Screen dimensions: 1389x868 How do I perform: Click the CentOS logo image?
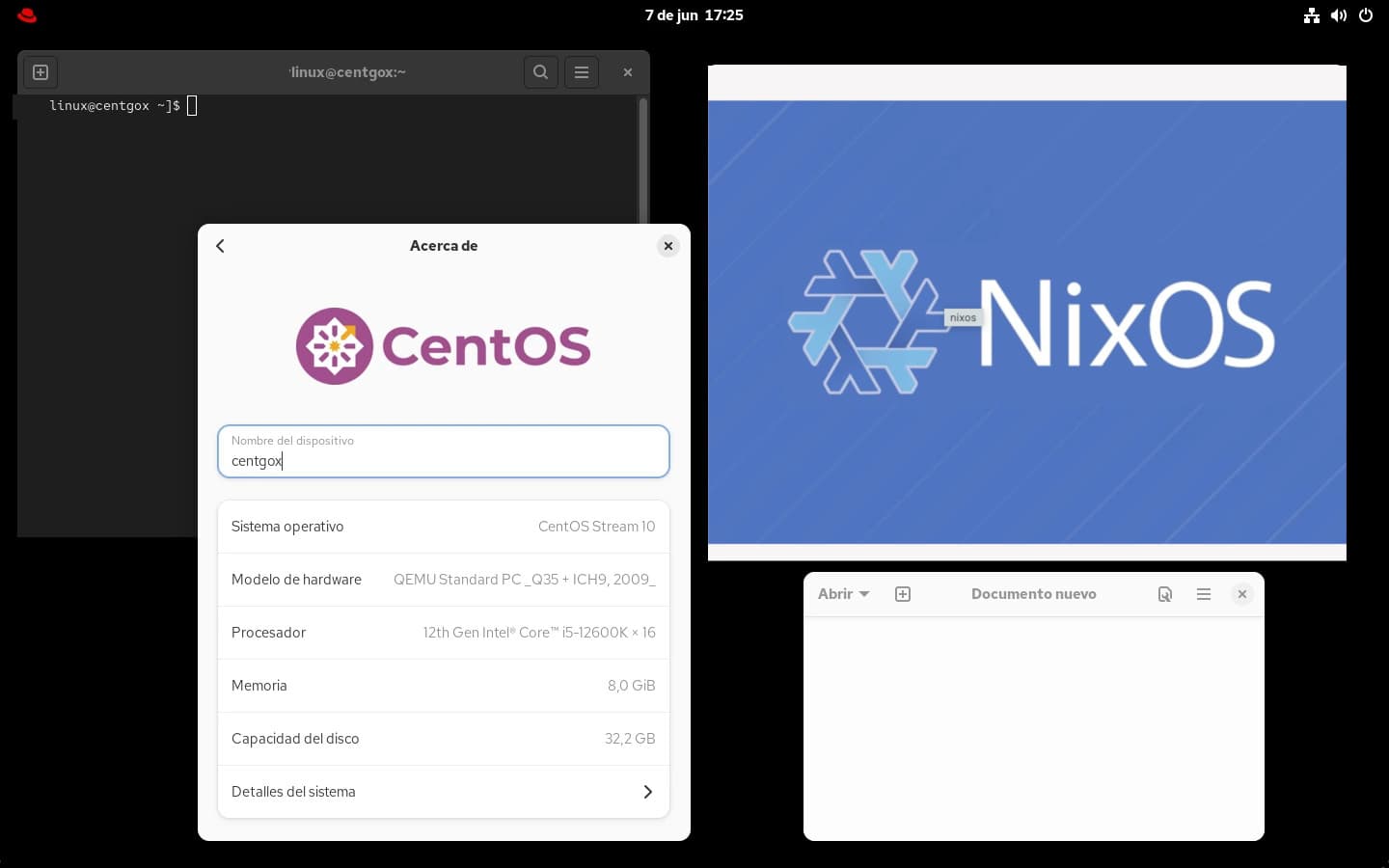tap(443, 346)
